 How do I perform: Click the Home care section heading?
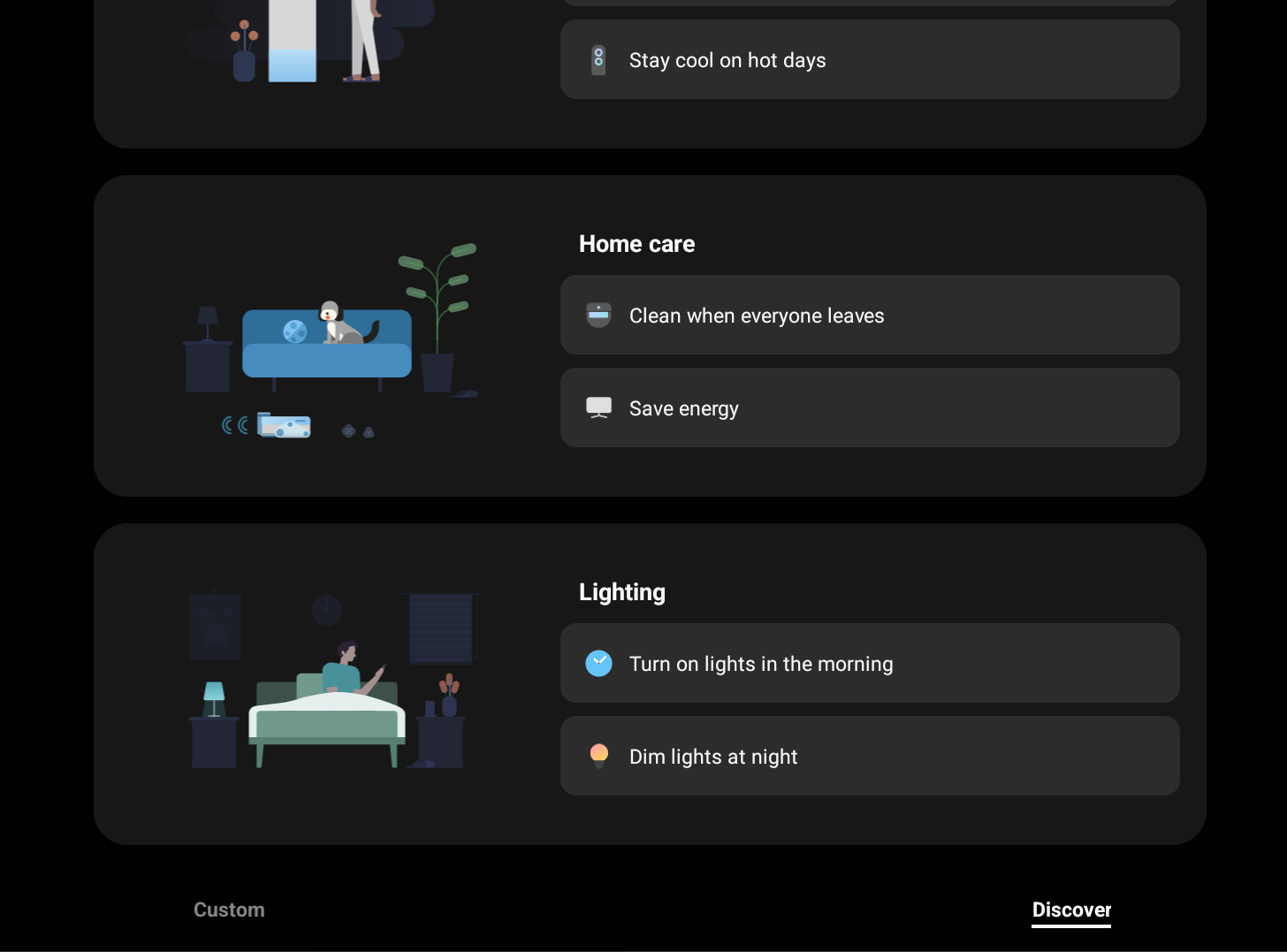636,244
